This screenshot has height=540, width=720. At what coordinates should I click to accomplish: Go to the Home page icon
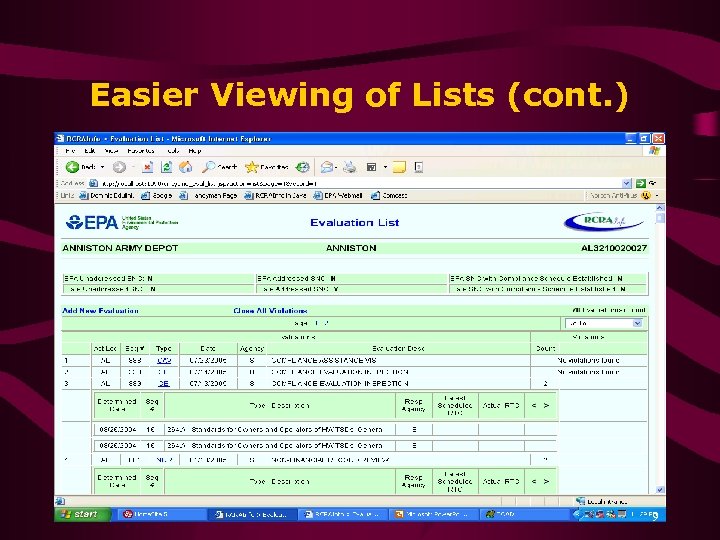[186, 167]
